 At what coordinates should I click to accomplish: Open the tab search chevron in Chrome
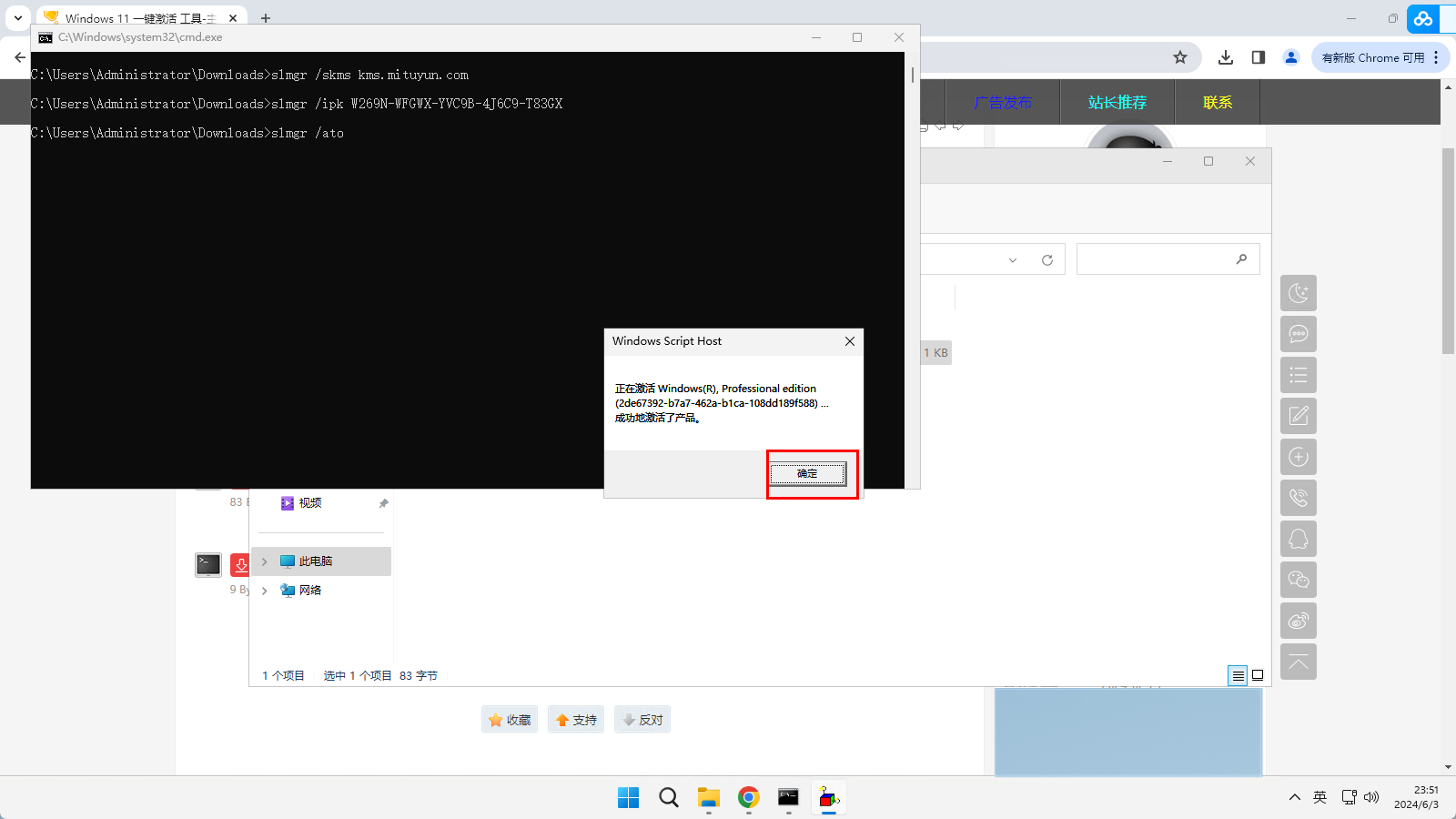pyautogui.click(x=17, y=17)
